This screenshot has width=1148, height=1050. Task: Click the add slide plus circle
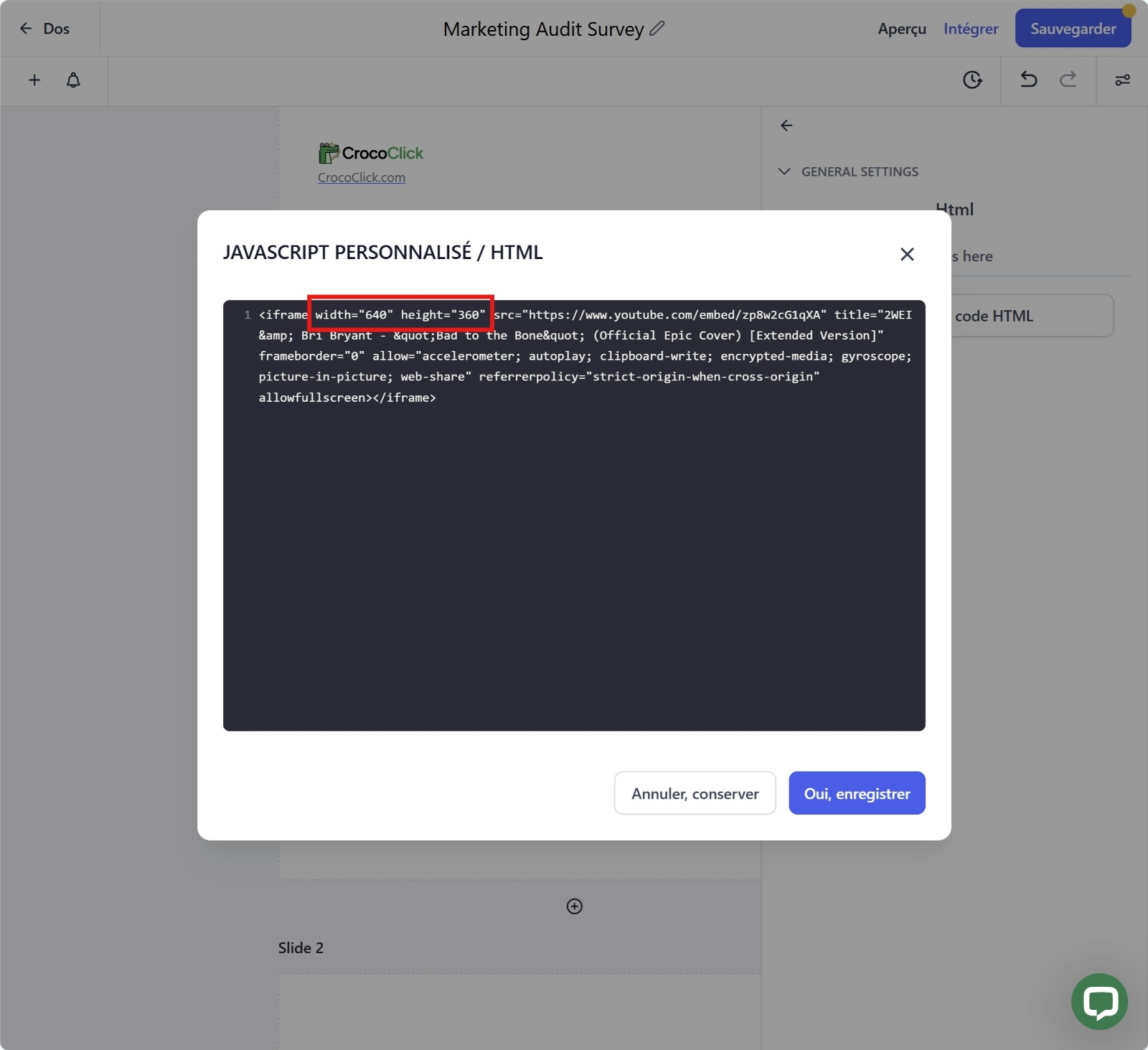point(574,906)
